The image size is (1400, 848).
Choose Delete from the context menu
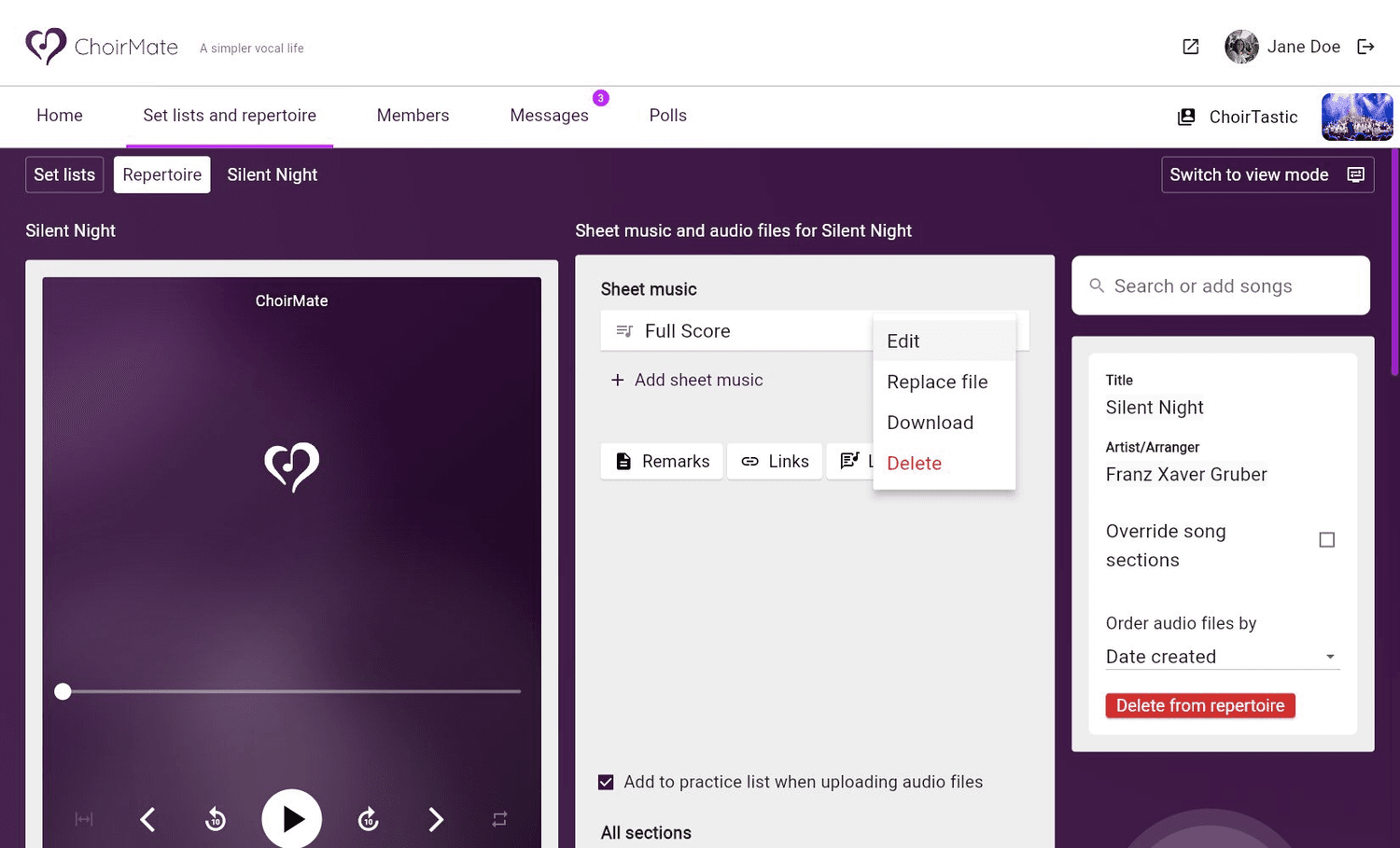point(944,464)
